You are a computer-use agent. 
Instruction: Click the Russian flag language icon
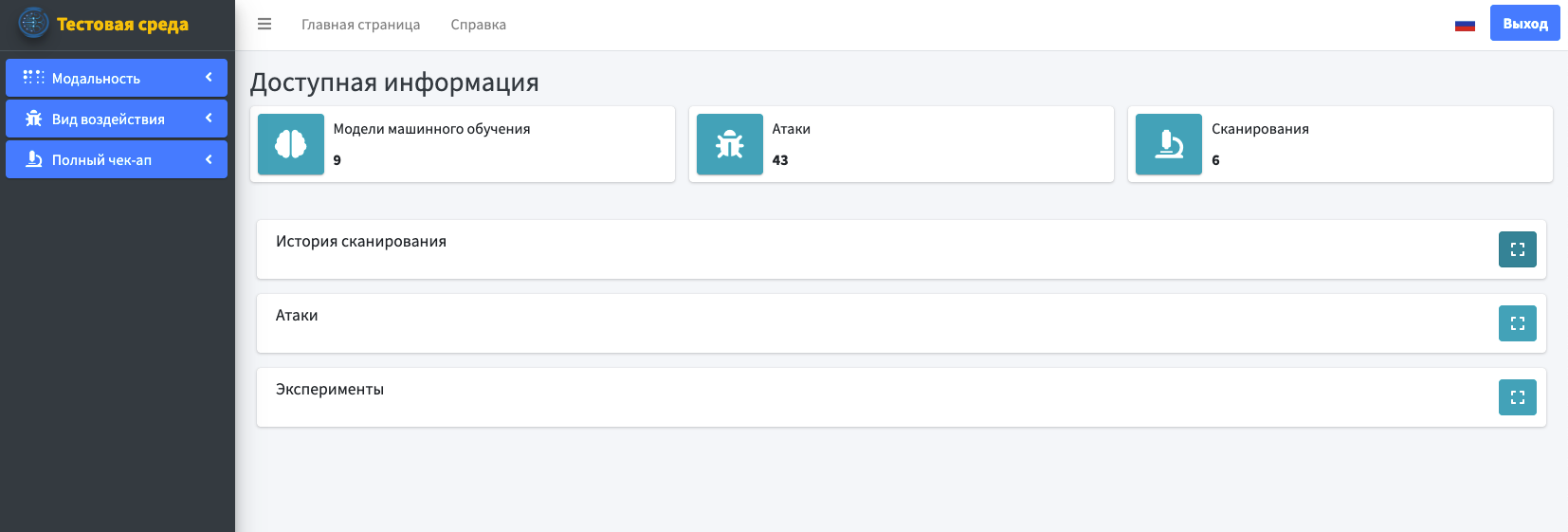click(1465, 25)
